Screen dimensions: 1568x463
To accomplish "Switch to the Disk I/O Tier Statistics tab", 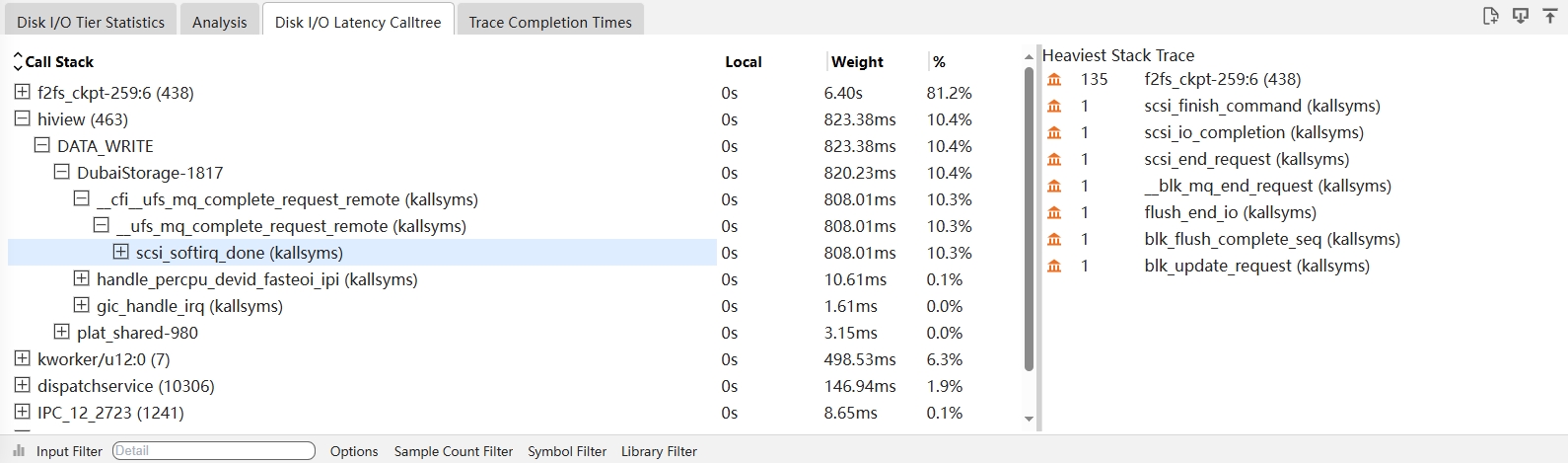I will [91, 22].
